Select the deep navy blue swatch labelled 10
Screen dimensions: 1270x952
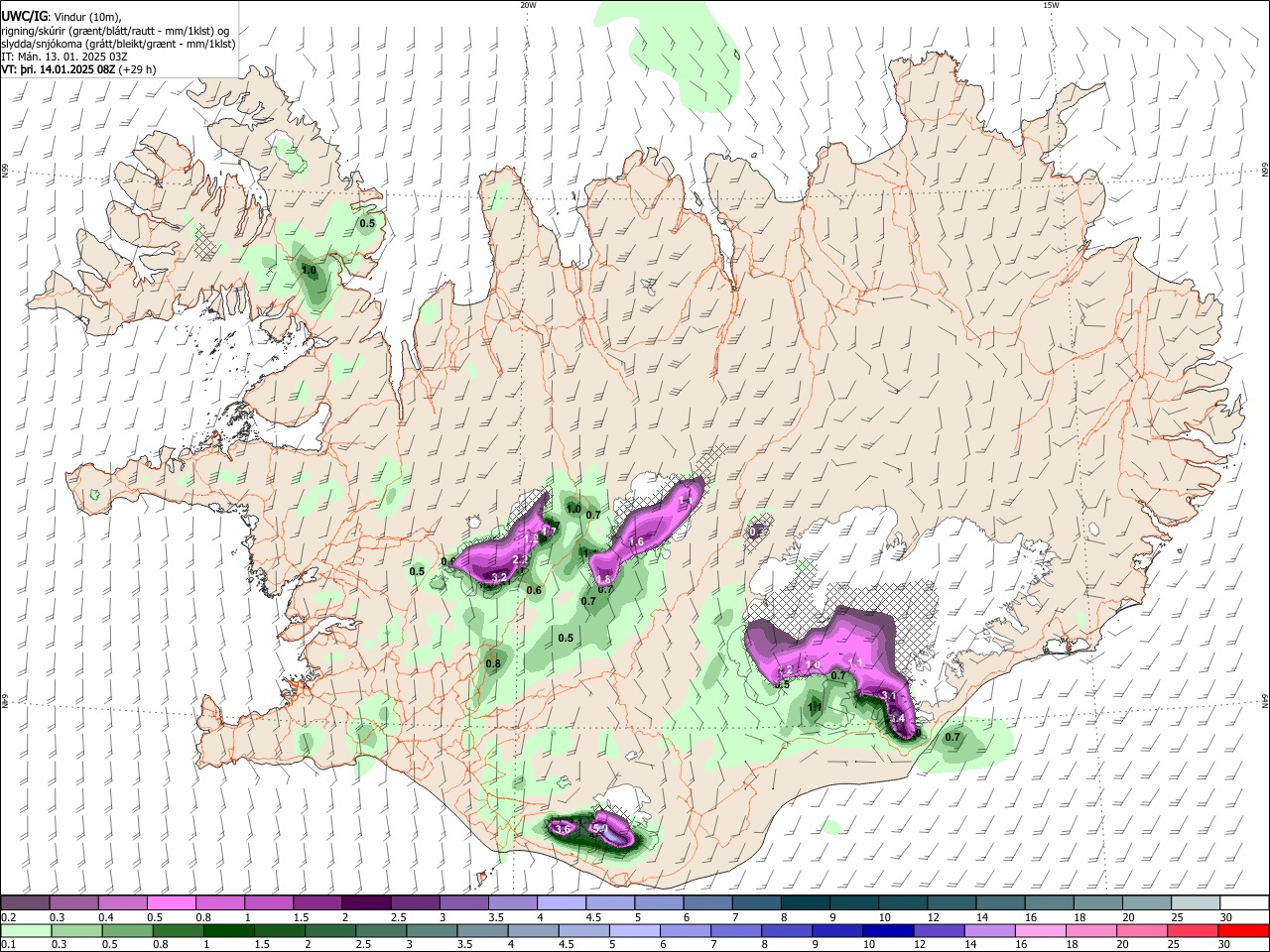[887, 930]
